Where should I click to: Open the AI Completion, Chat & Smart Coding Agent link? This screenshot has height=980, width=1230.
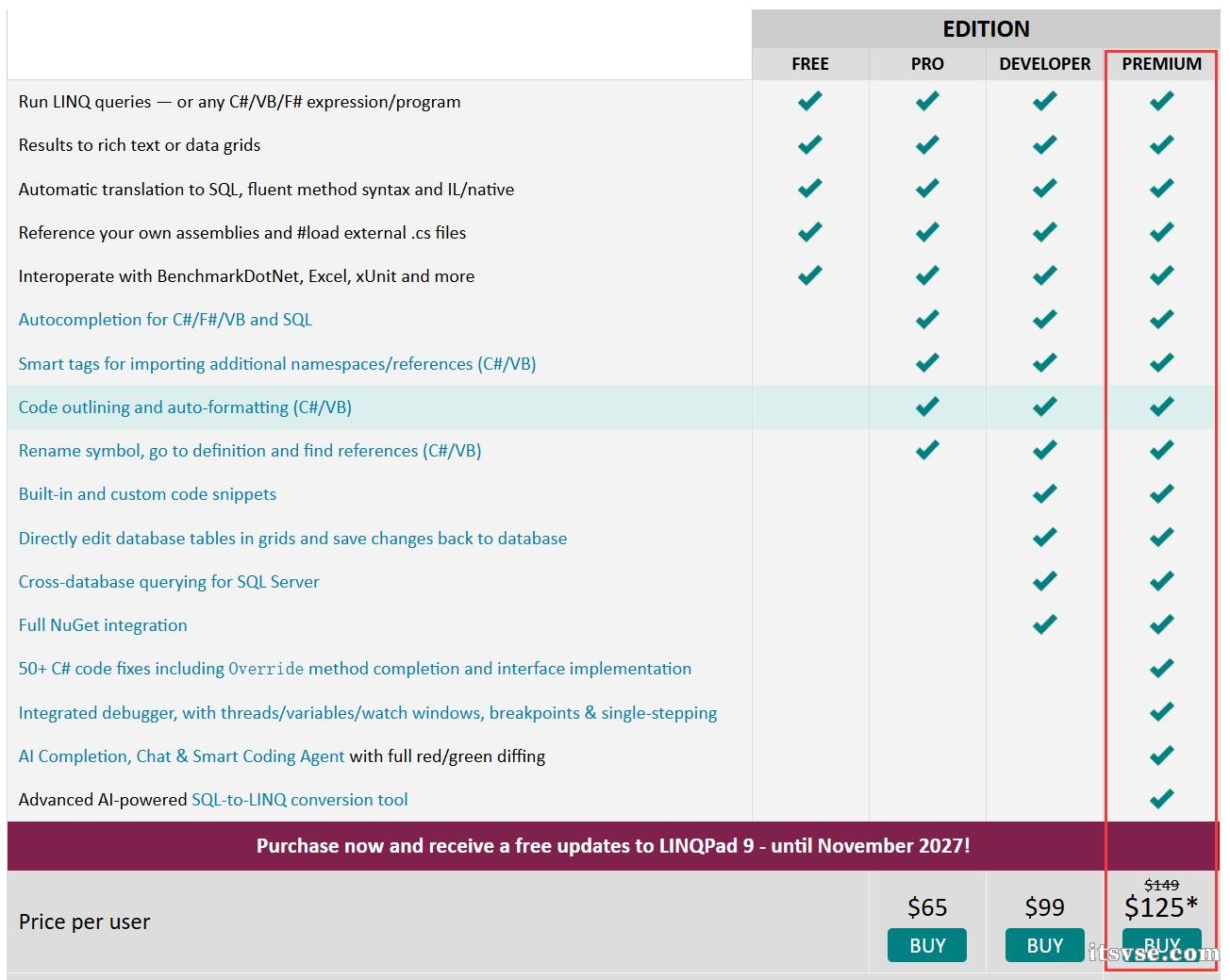[x=181, y=756]
